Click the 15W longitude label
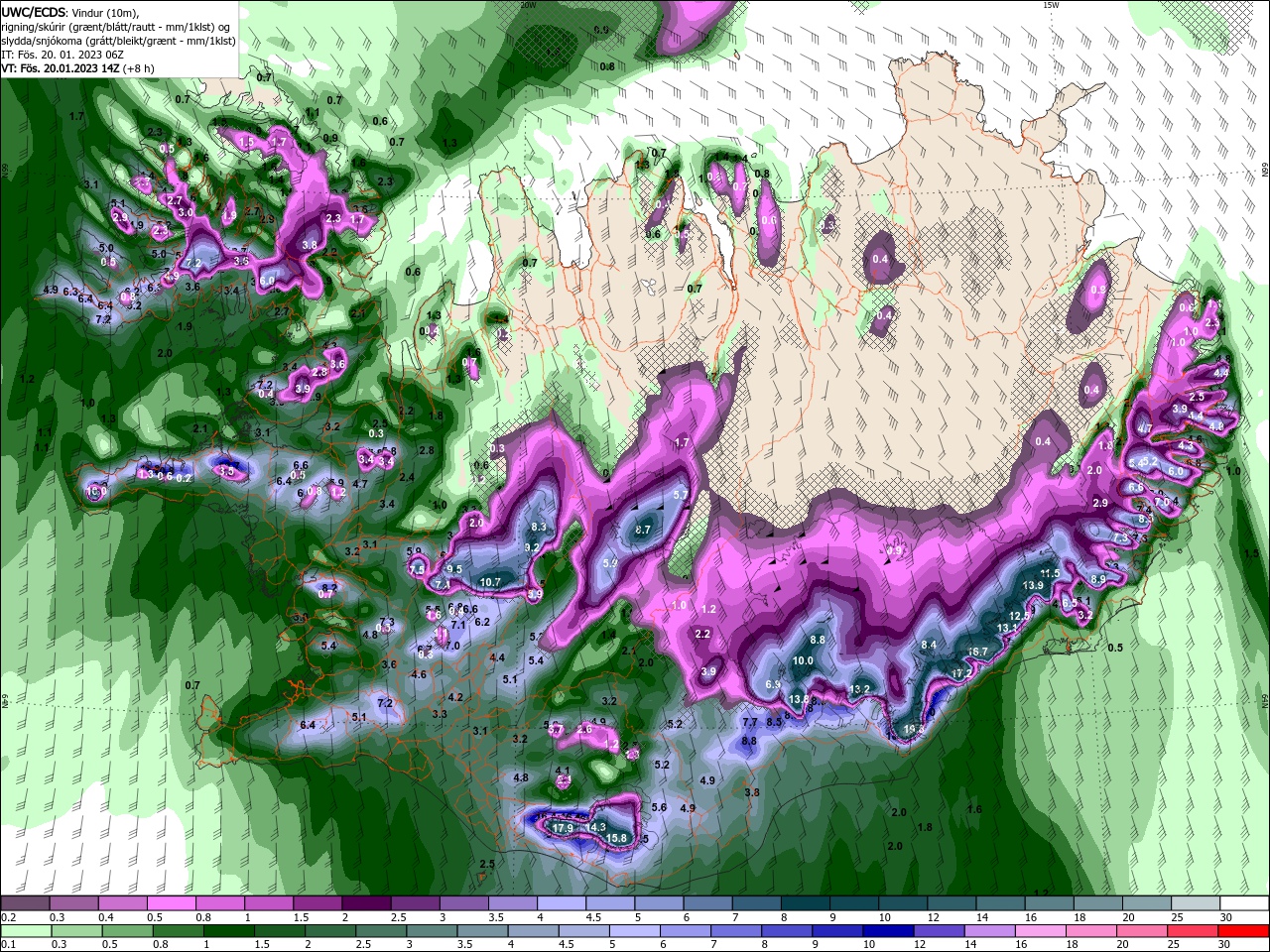This screenshot has width=1270, height=952. point(1051,5)
